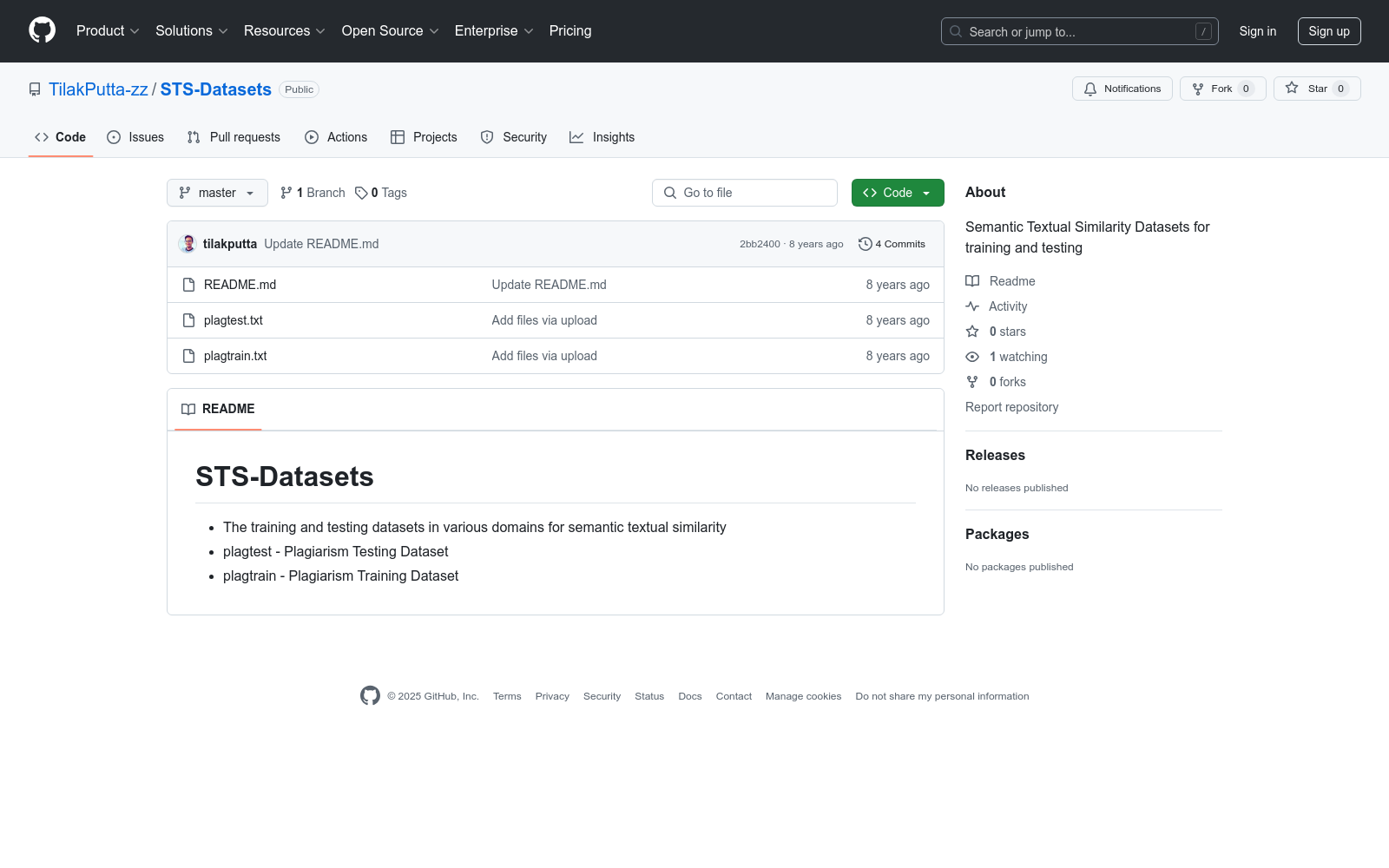Open the plagtrain.txt file

pyautogui.click(x=235, y=356)
